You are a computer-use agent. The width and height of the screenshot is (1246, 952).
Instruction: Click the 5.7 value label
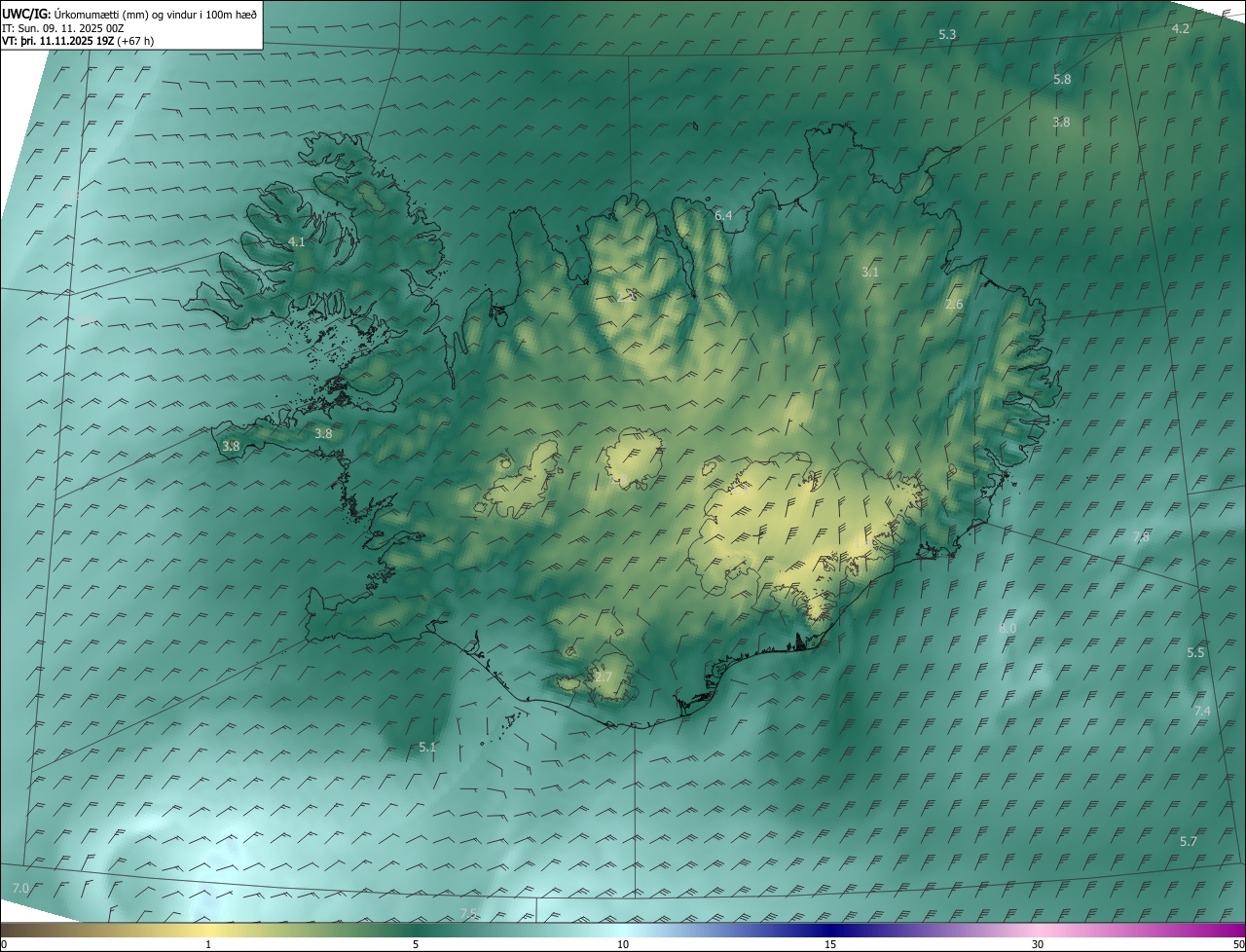(1188, 842)
